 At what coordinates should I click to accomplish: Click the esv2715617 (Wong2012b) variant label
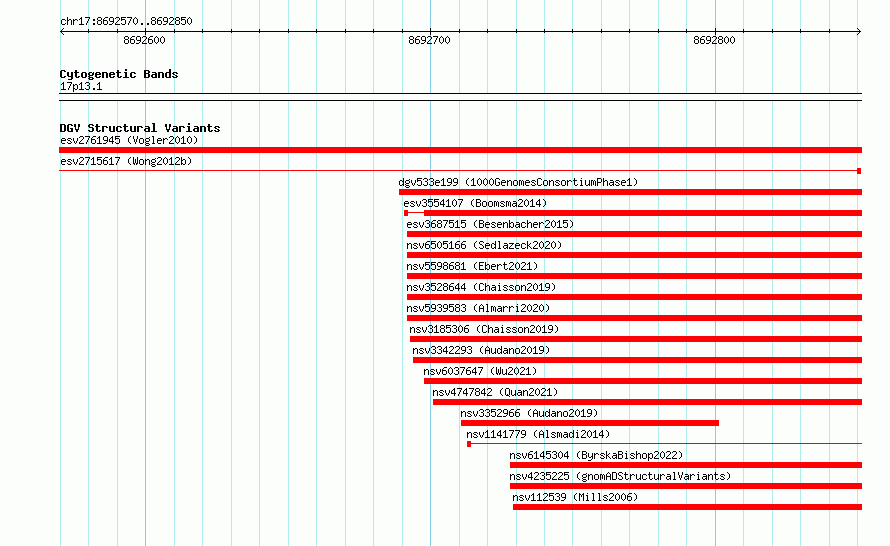click(126, 161)
